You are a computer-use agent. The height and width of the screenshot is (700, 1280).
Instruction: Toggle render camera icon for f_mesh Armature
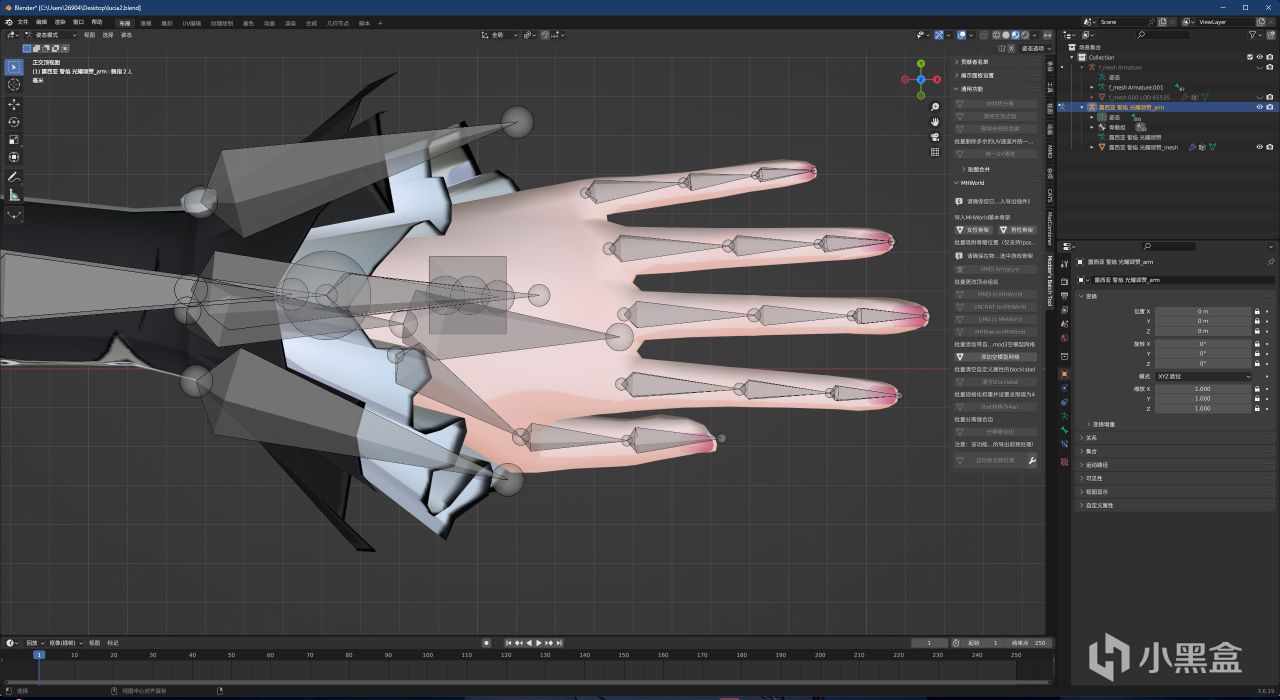pyautogui.click(x=1269, y=67)
